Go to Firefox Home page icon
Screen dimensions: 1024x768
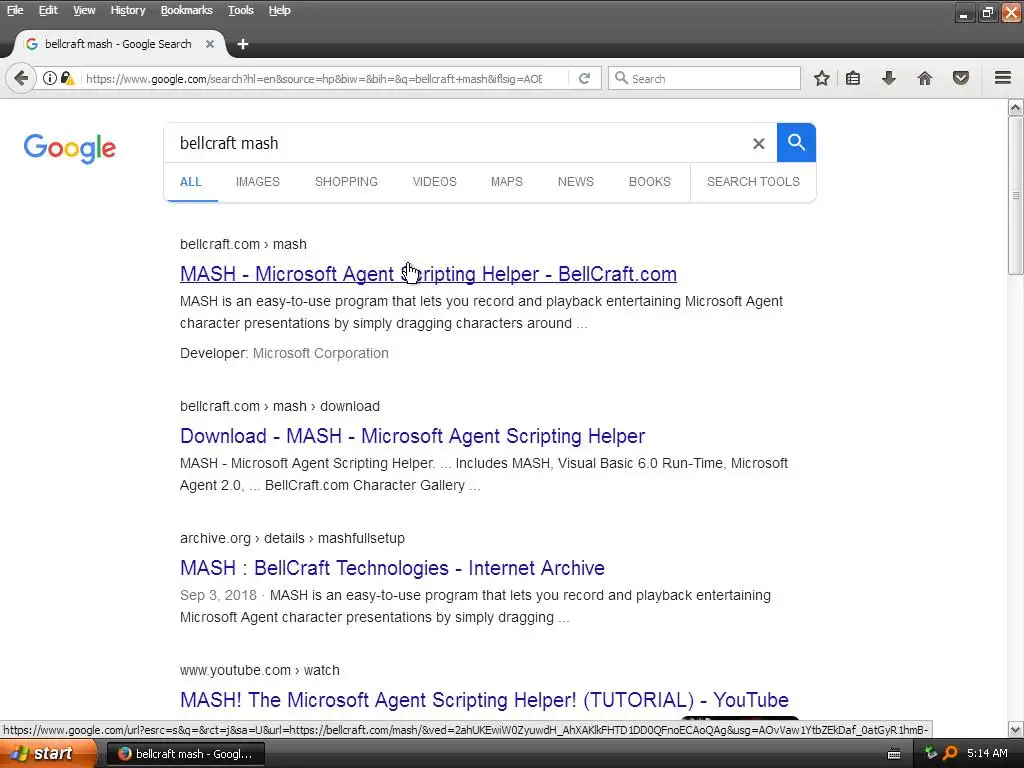click(x=925, y=78)
